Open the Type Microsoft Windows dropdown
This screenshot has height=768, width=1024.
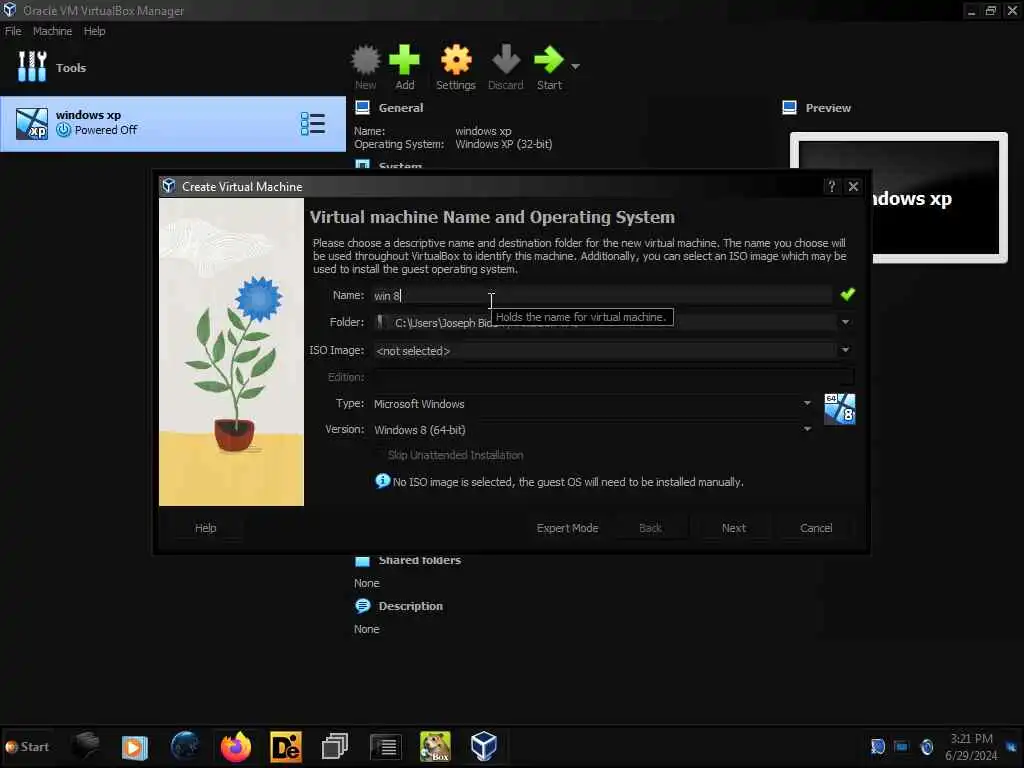(x=593, y=404)
